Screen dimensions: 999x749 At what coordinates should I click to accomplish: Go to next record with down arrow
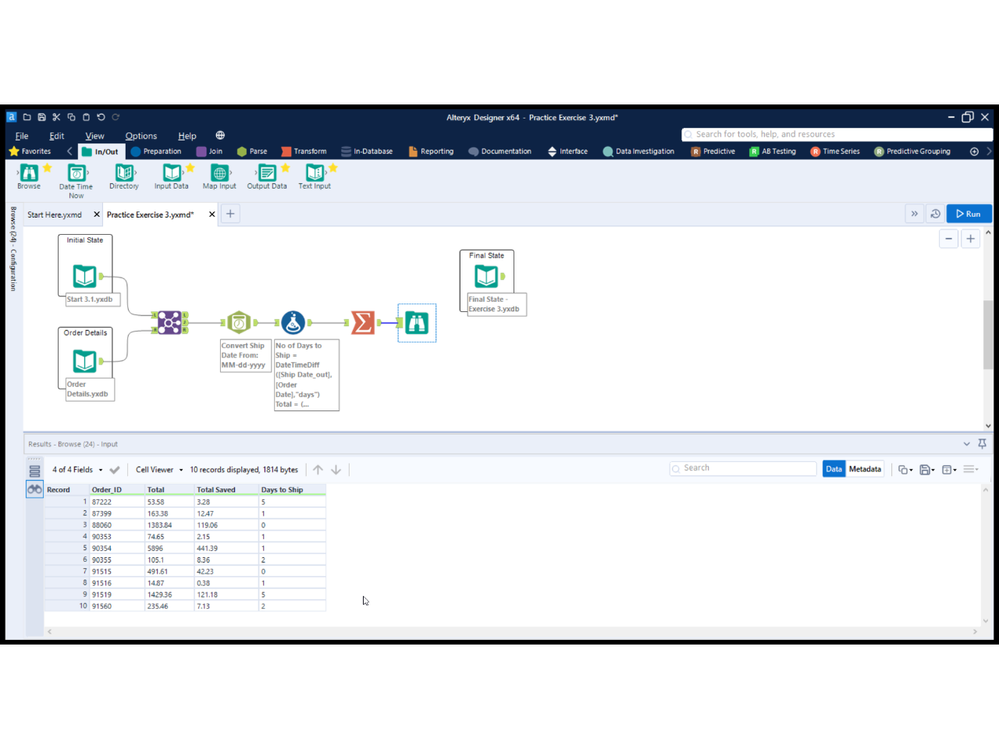pos(336,470)
